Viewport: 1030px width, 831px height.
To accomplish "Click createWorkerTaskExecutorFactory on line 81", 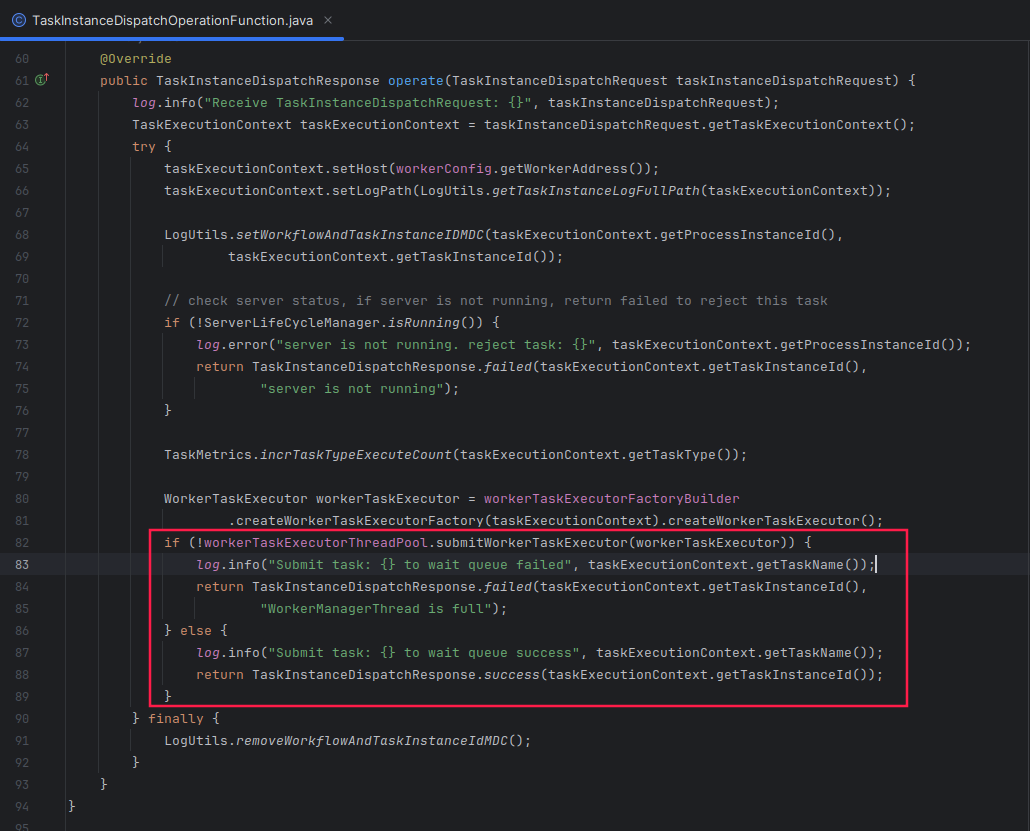I will click(x=360, y=520).
